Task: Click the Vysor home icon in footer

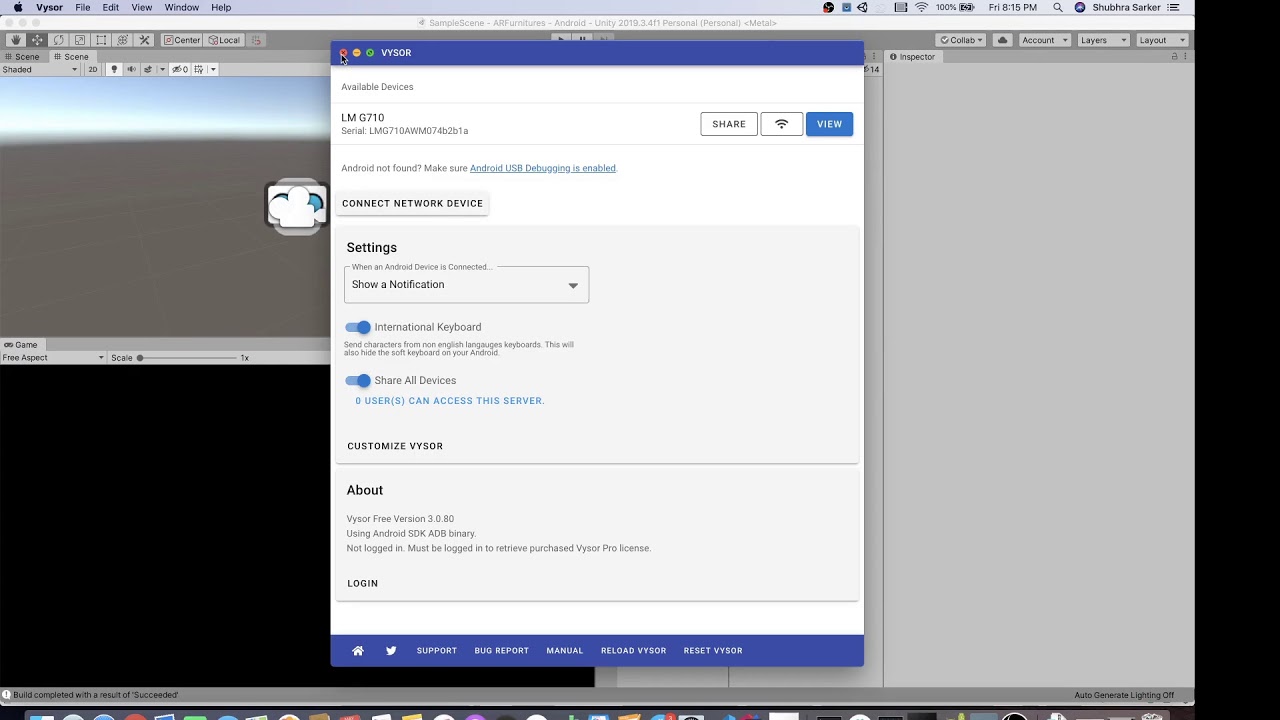Action: tap(358, 651)
